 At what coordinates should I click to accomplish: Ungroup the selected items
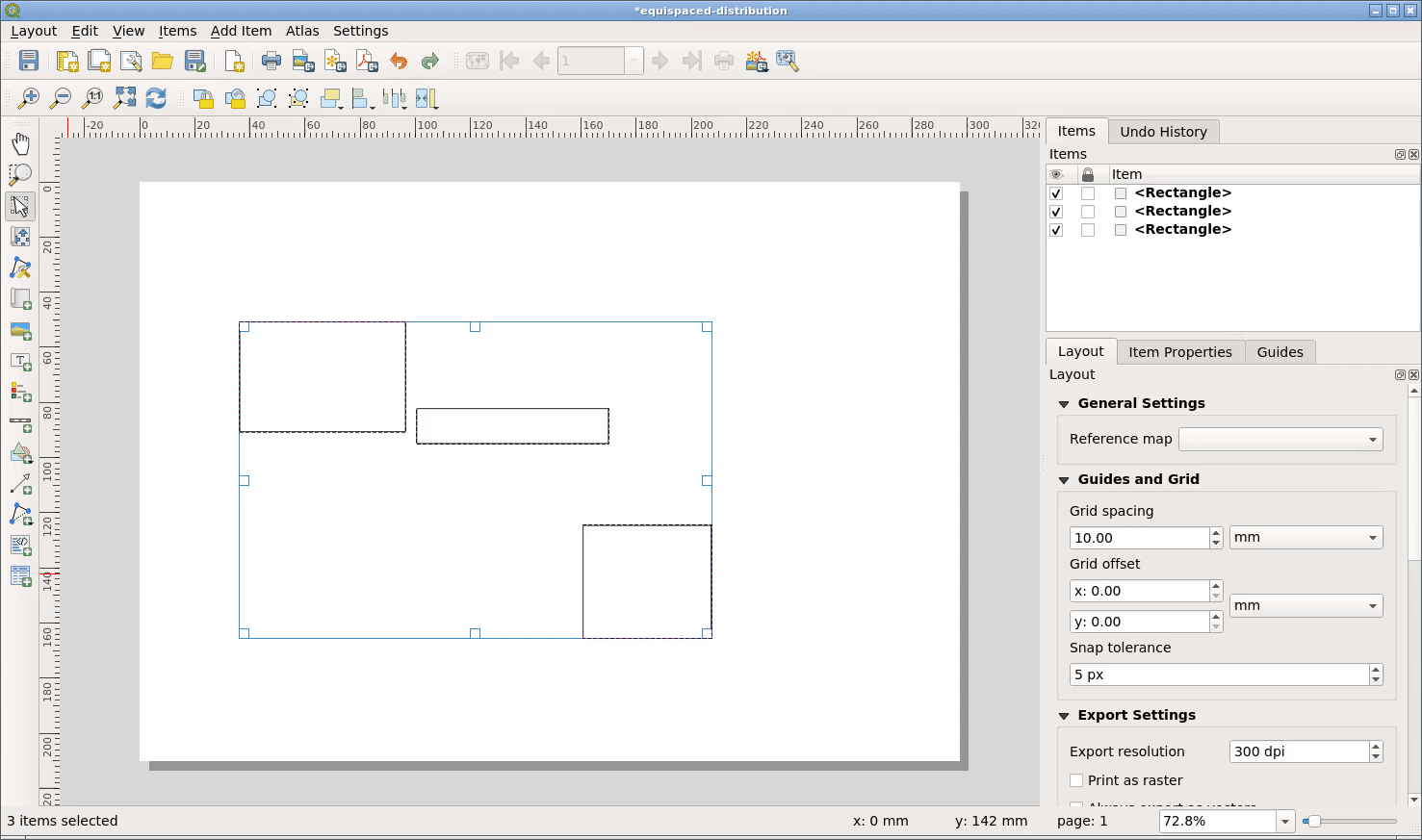pos(298,97)
